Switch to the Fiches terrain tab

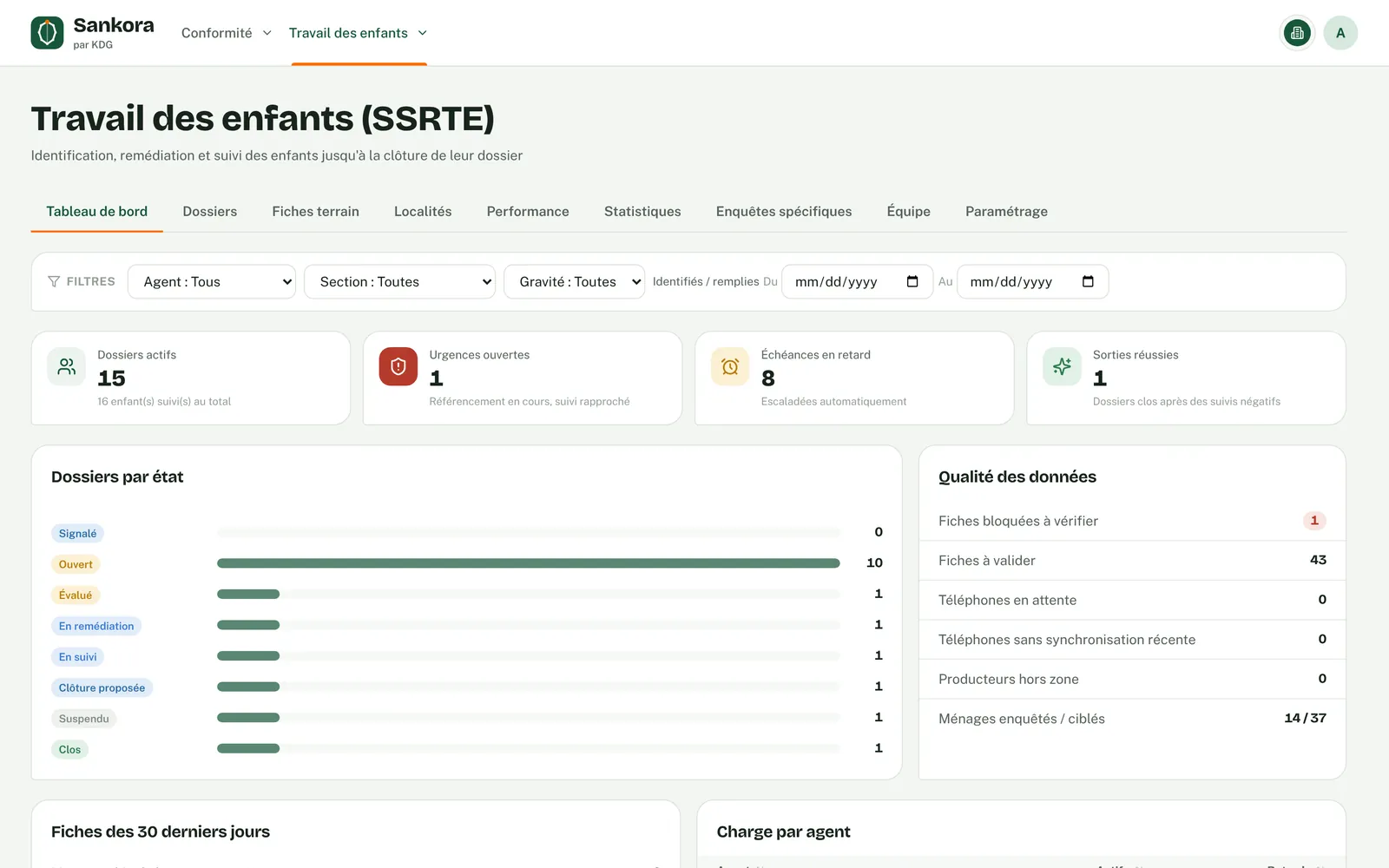(315, 211)
